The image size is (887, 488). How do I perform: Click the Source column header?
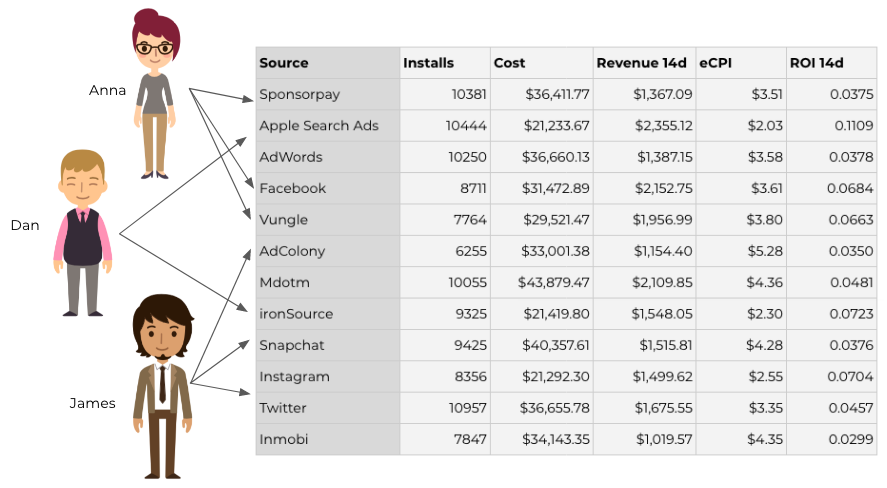coord(284,63)
